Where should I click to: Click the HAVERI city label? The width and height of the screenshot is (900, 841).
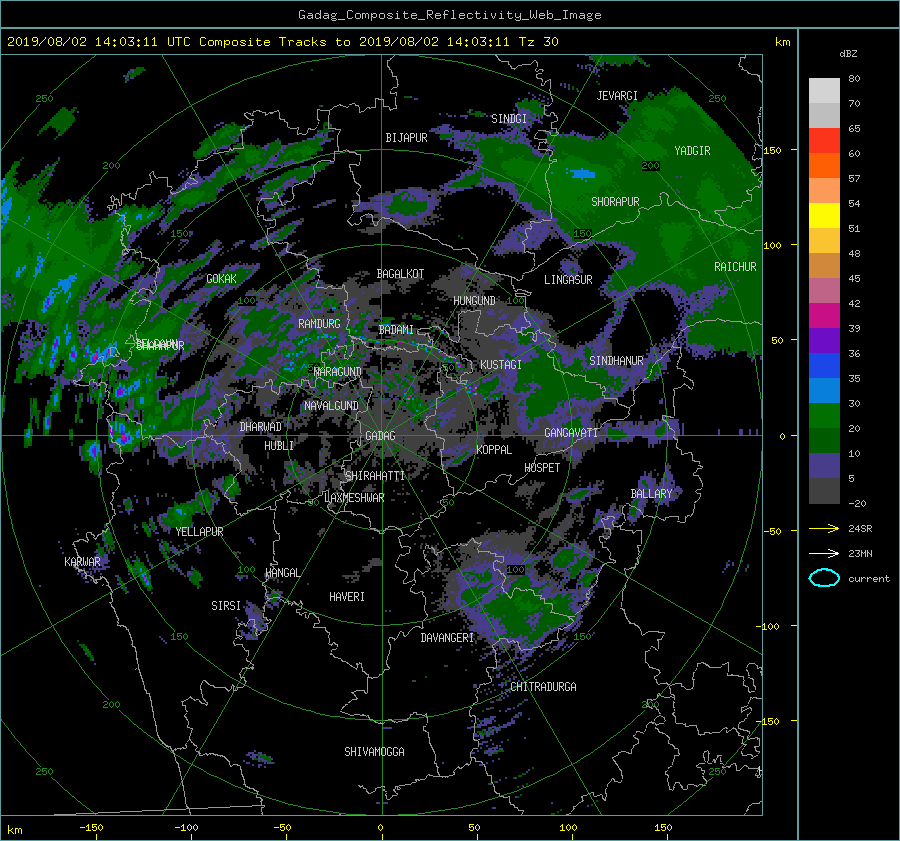tap(347, 597)
